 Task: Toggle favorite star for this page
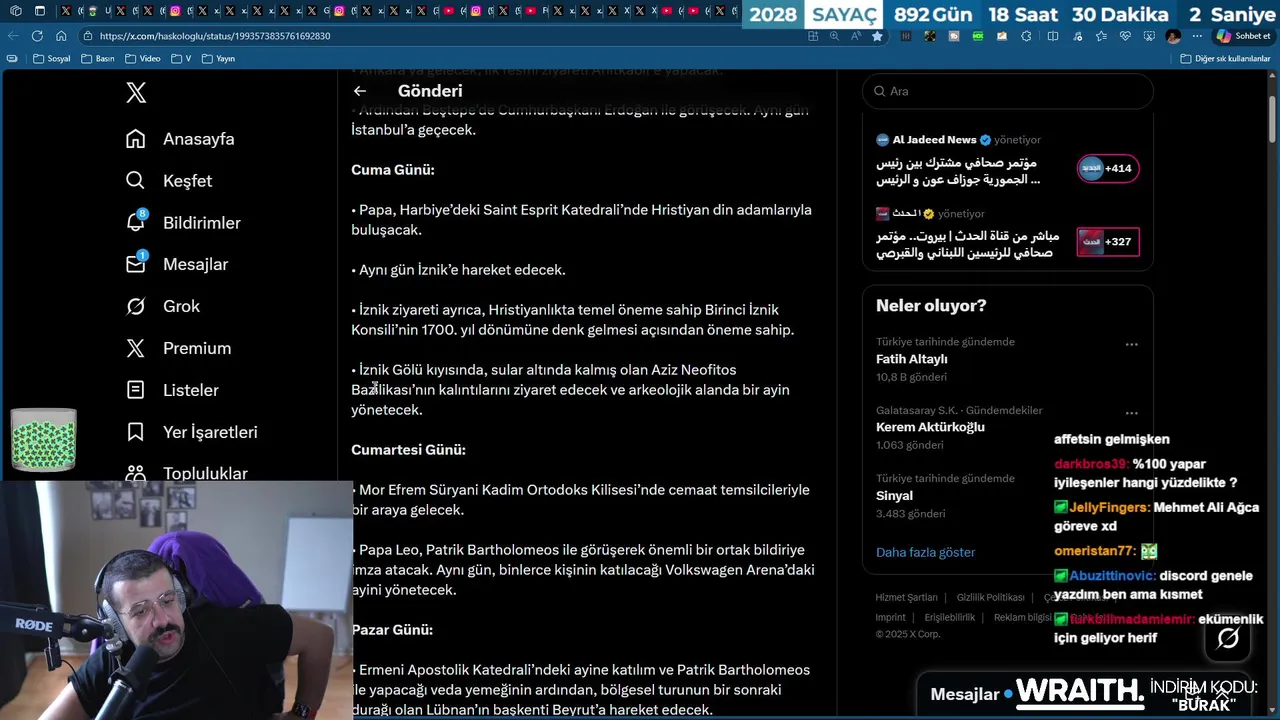pyautogui.click(x=877, y=36)
